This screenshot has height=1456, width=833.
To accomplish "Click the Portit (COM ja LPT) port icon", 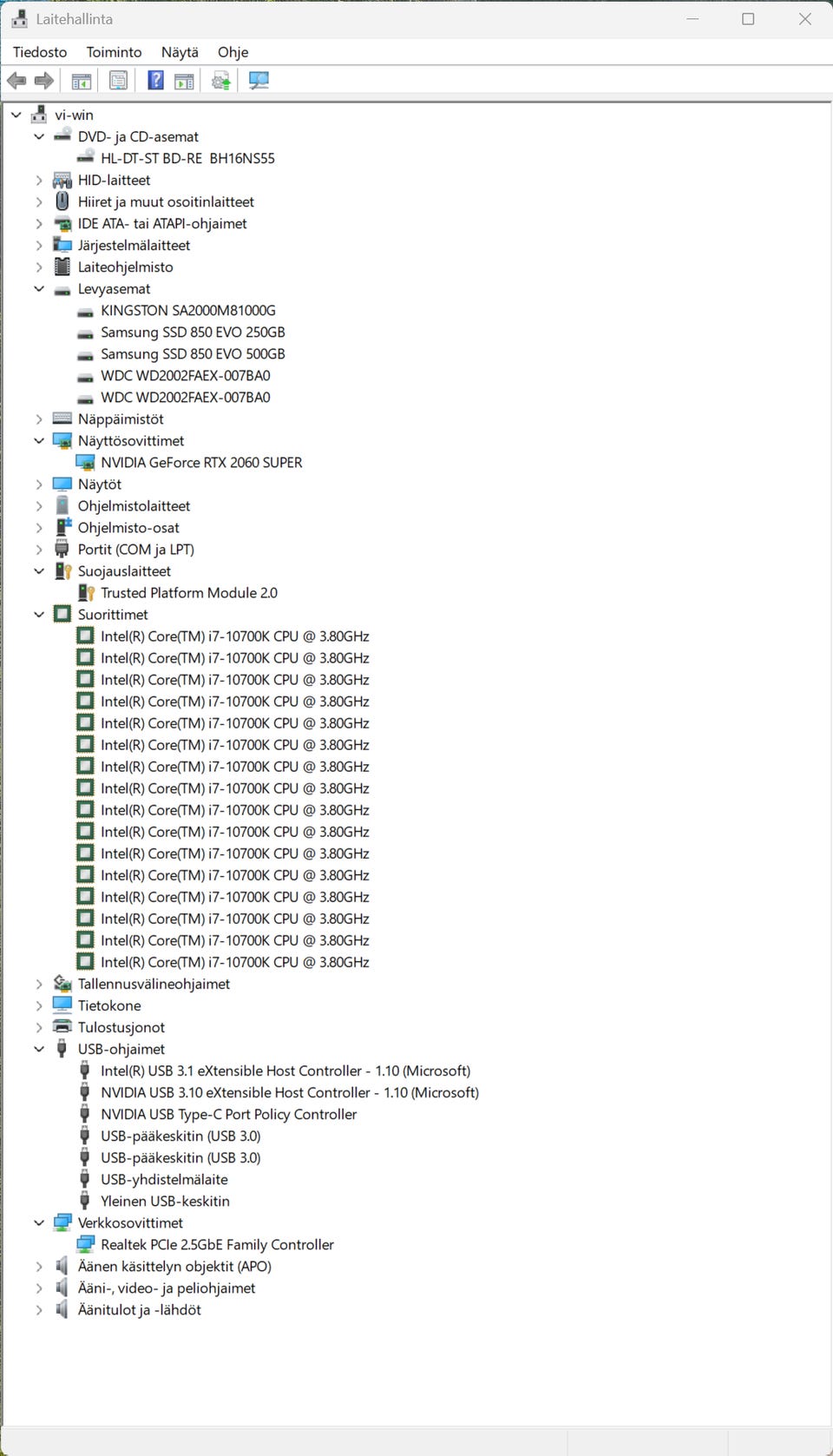I will click(x=62, y=549).
